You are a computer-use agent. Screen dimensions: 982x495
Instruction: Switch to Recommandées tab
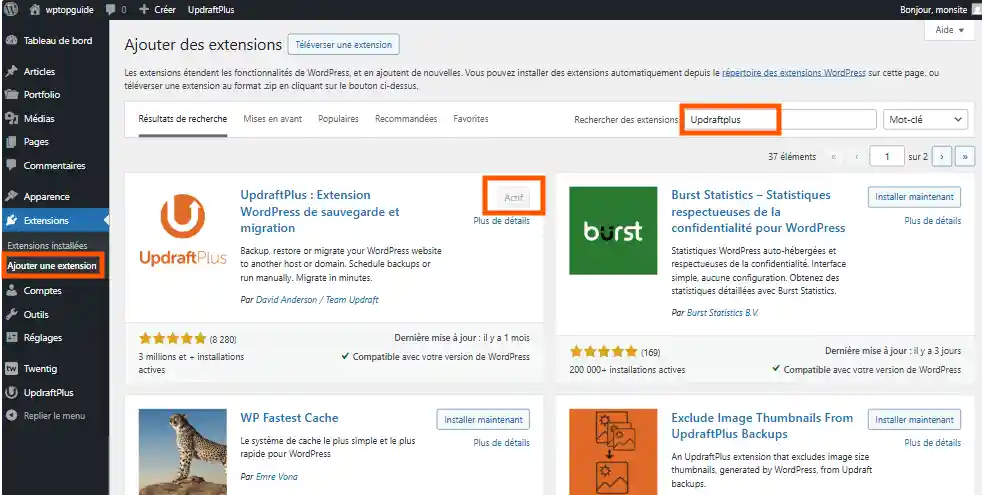pyautogui.click(x=406, y=119)
